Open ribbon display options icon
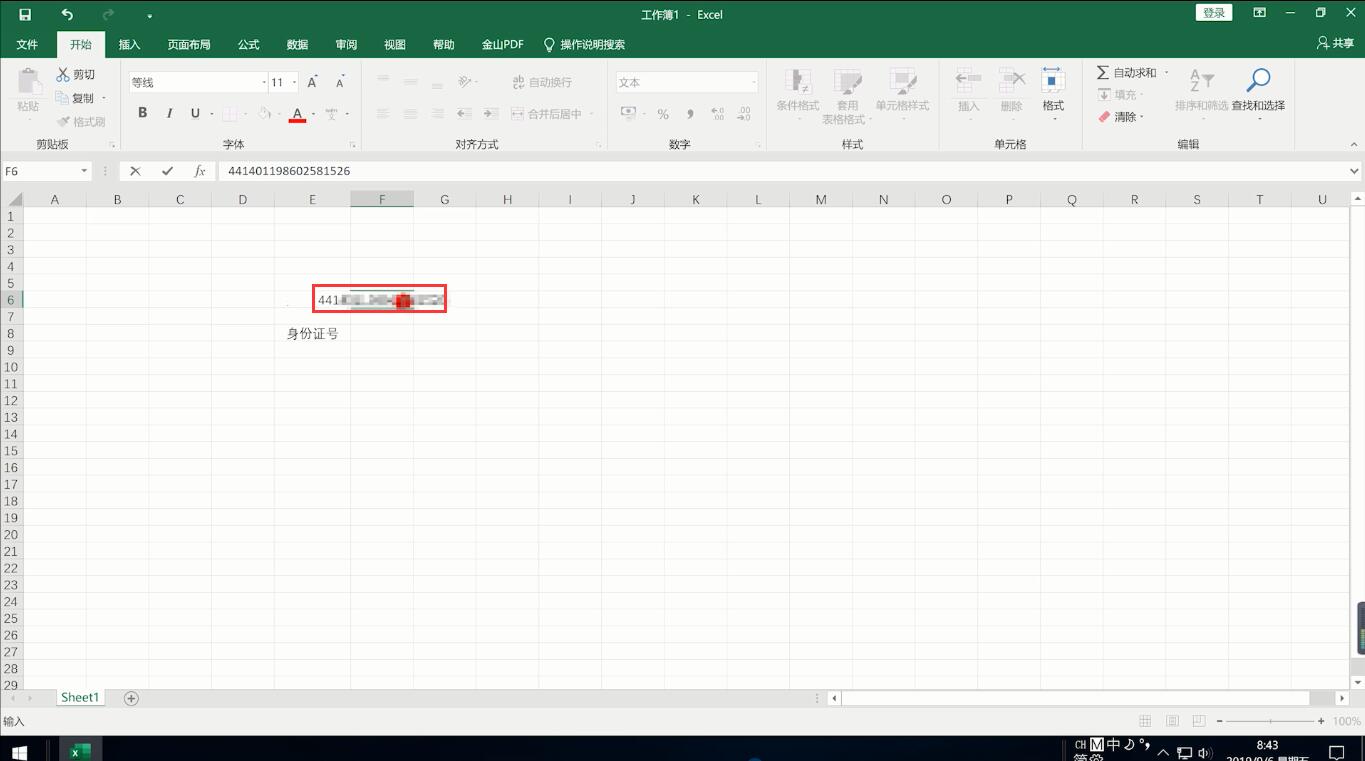1365x761 pixels. click(1260, 13)
